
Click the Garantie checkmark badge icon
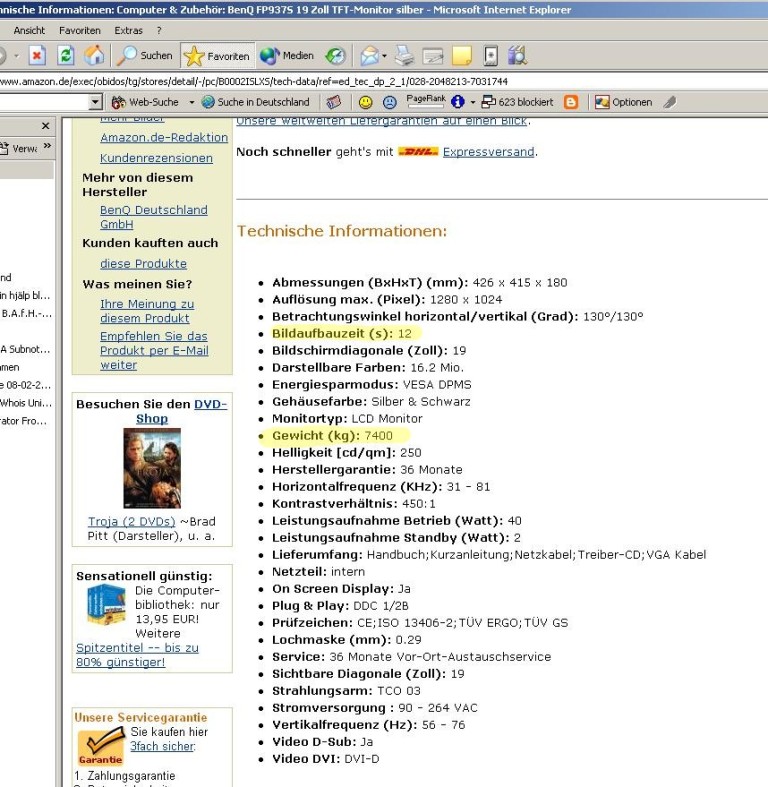pos(101,746)
